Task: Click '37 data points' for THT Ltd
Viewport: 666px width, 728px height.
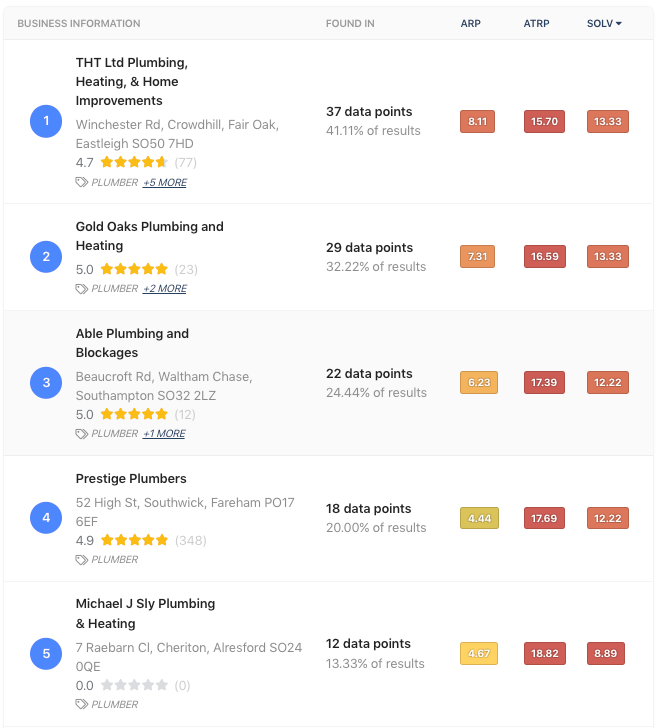Action: [x=369, y=112]
